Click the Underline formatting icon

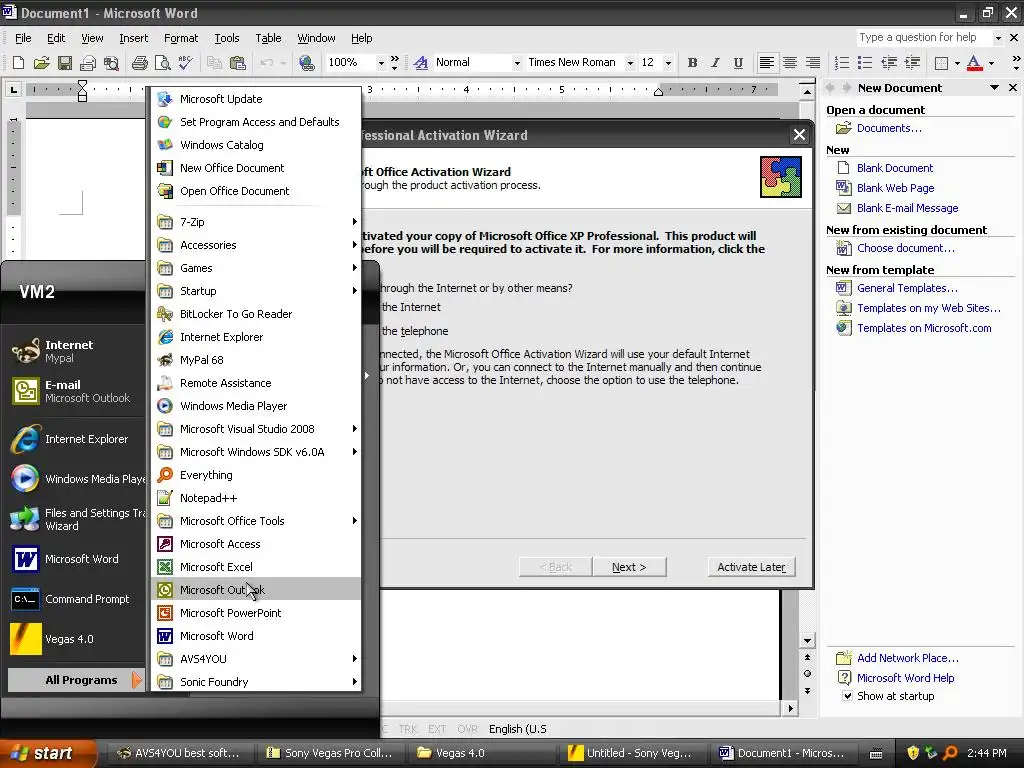coord(738,63)
